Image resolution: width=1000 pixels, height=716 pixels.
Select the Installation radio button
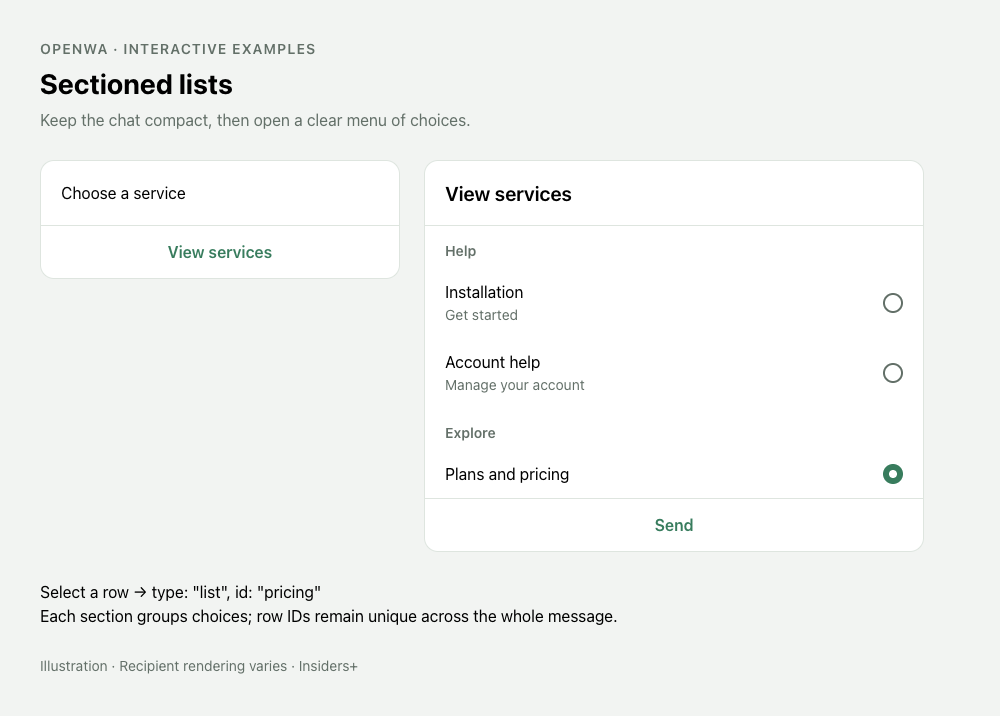(892, 303)
